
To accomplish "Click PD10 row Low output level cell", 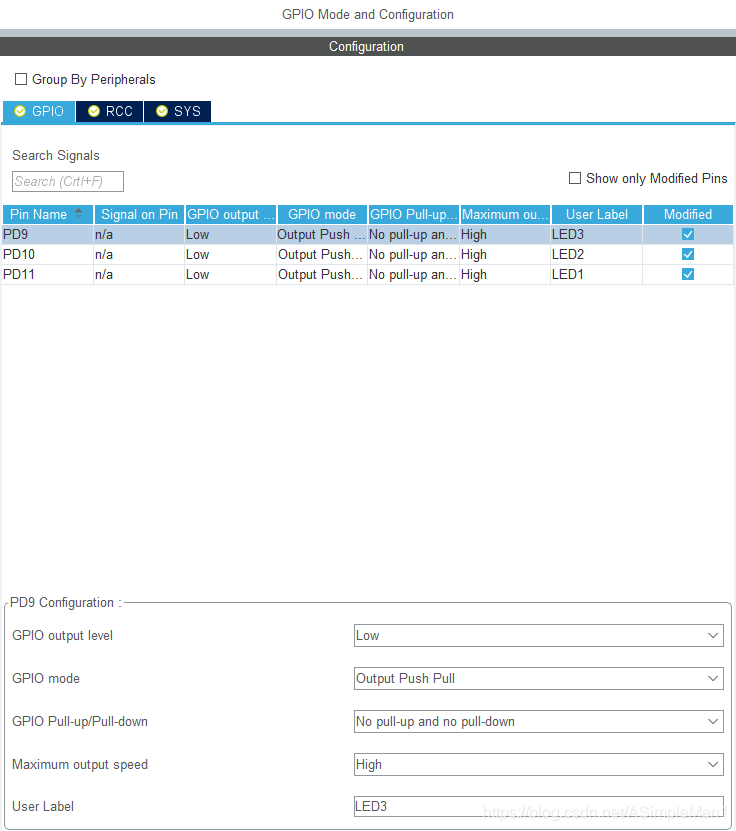I will 230,254.
